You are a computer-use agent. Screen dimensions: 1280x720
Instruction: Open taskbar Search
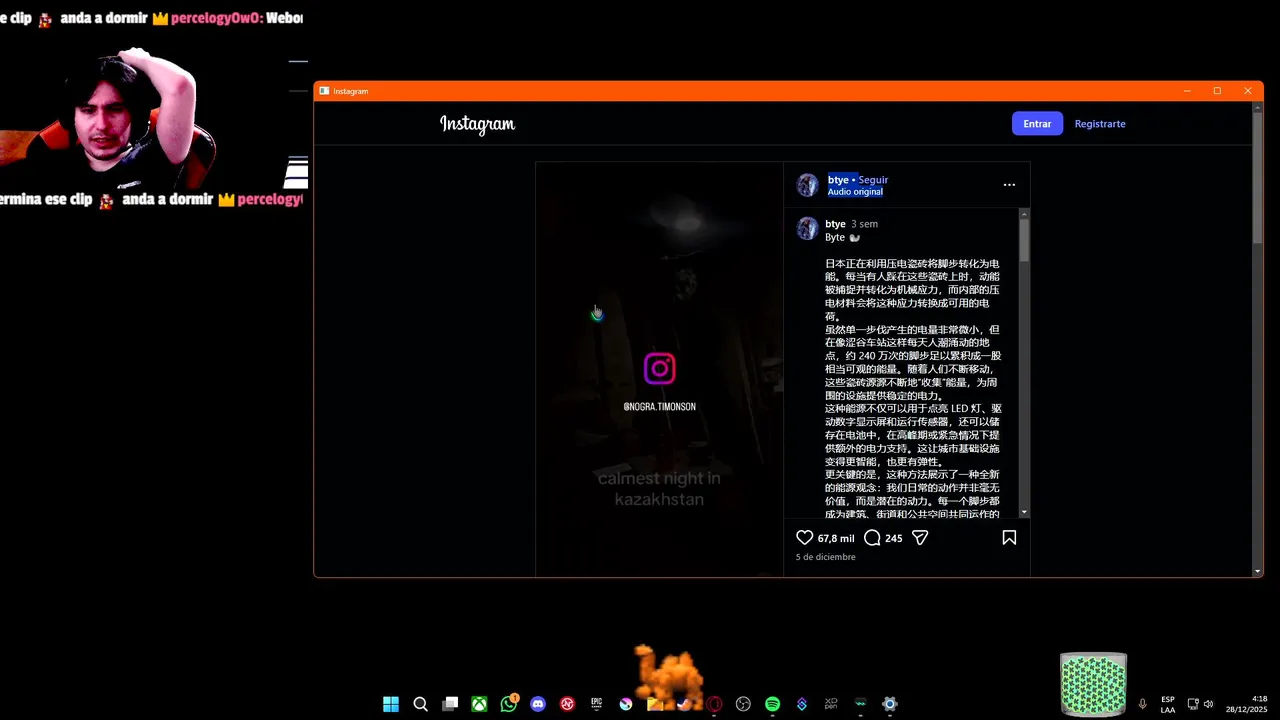point(420,704)
